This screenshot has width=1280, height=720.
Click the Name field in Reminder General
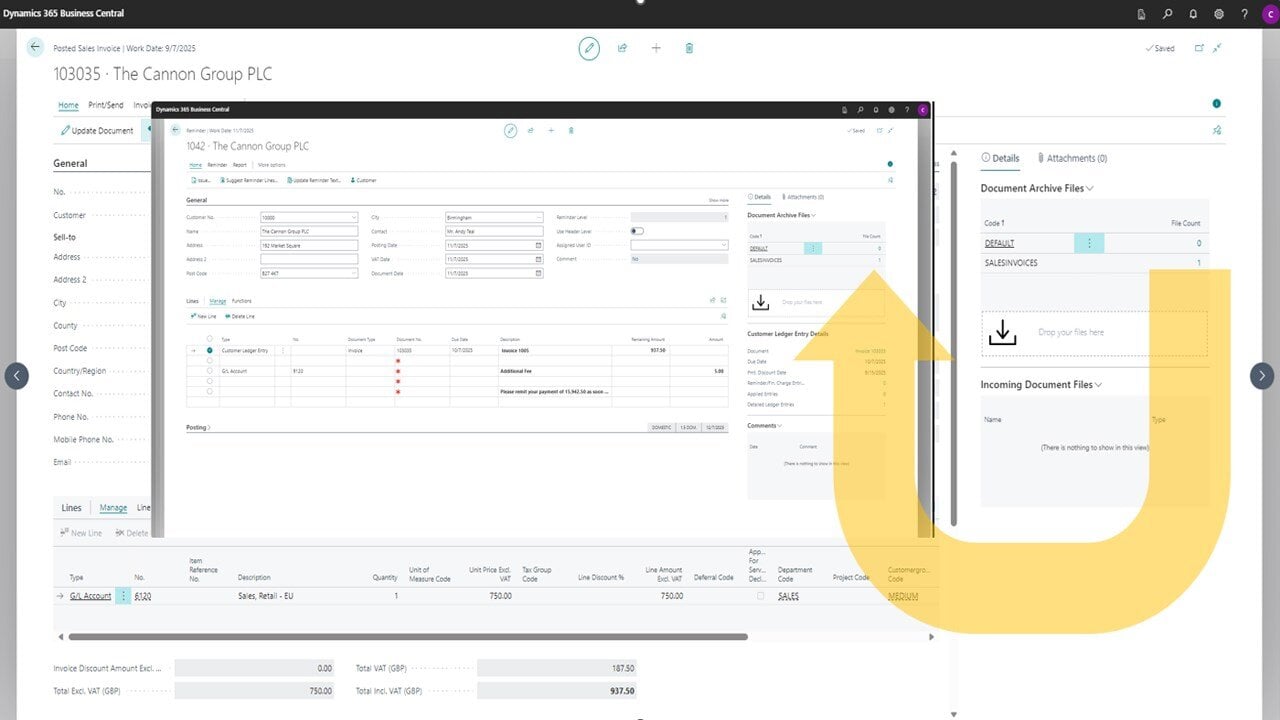coord(308,231)
